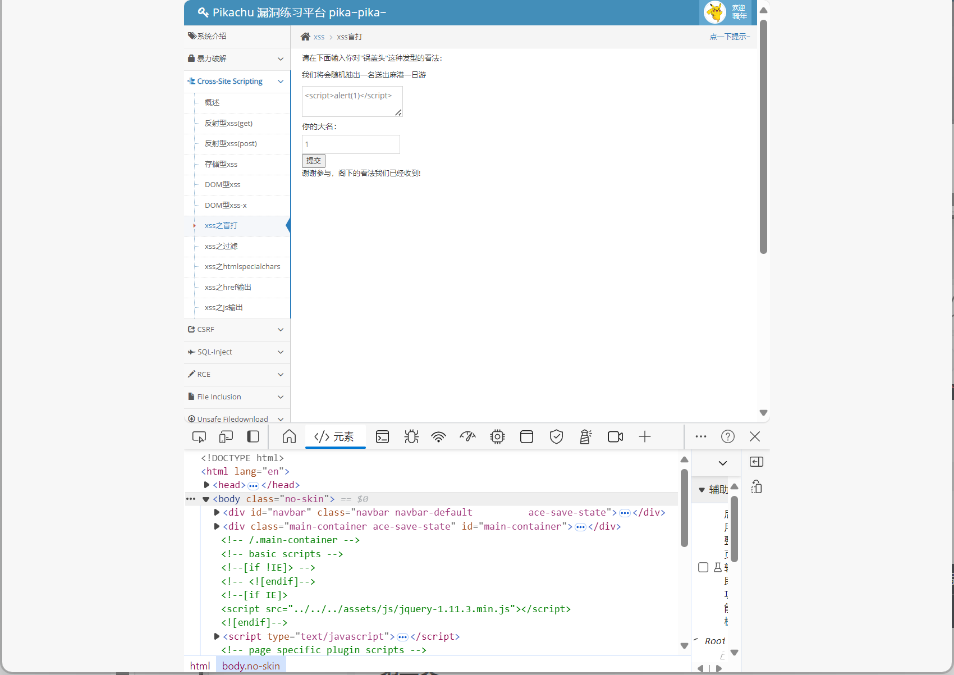Expand SQL-Inject sidebar menu
This screenshot has height=675, width=954.
click(237, 352)
